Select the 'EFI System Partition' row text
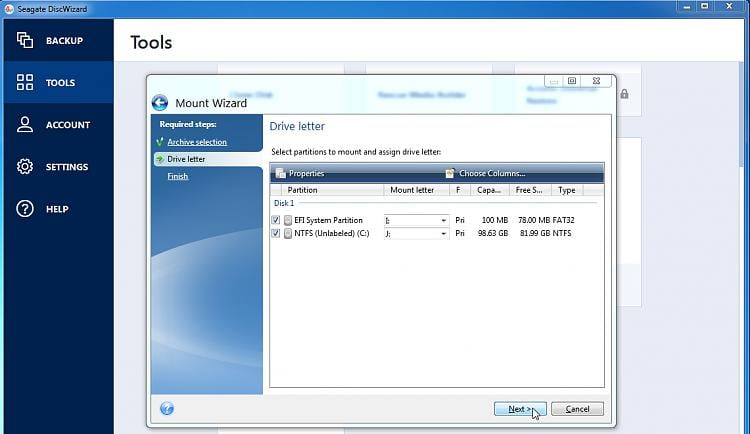This screenshot has width=750, height=434. pyautogui.click(x=329, y=220)
